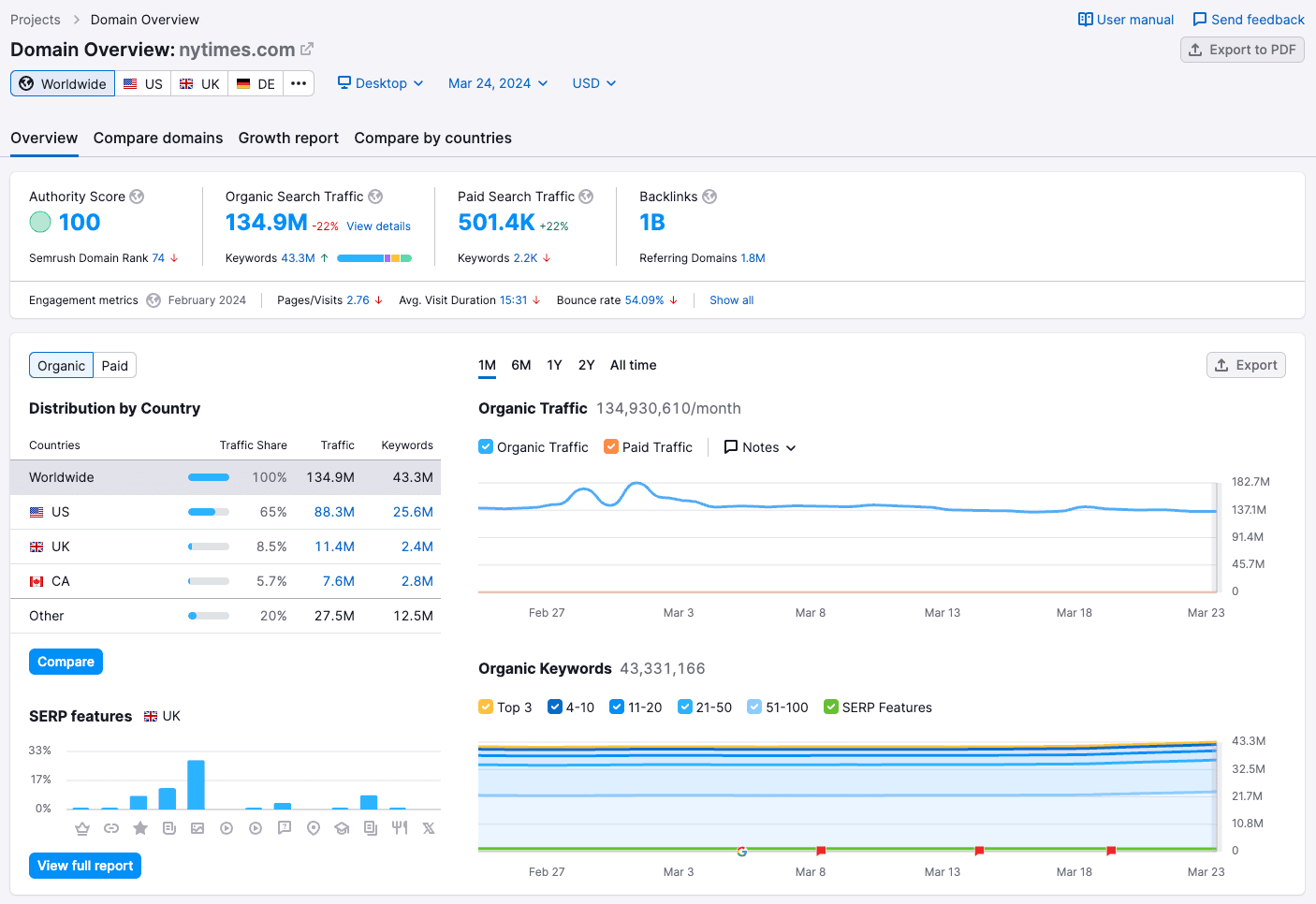This screenshot has width=1316, height=904.
Task: Select the 6M time range option
Action: [x=520, y=365]
